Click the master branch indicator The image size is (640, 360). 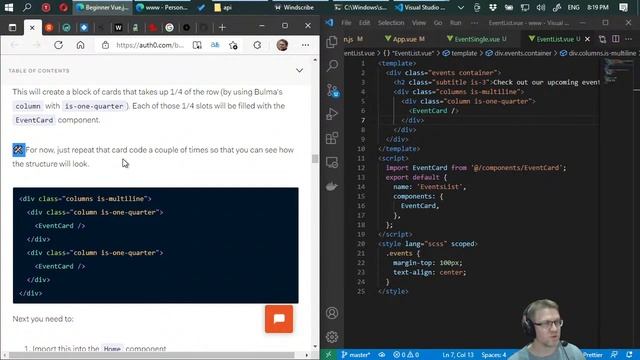356,355
